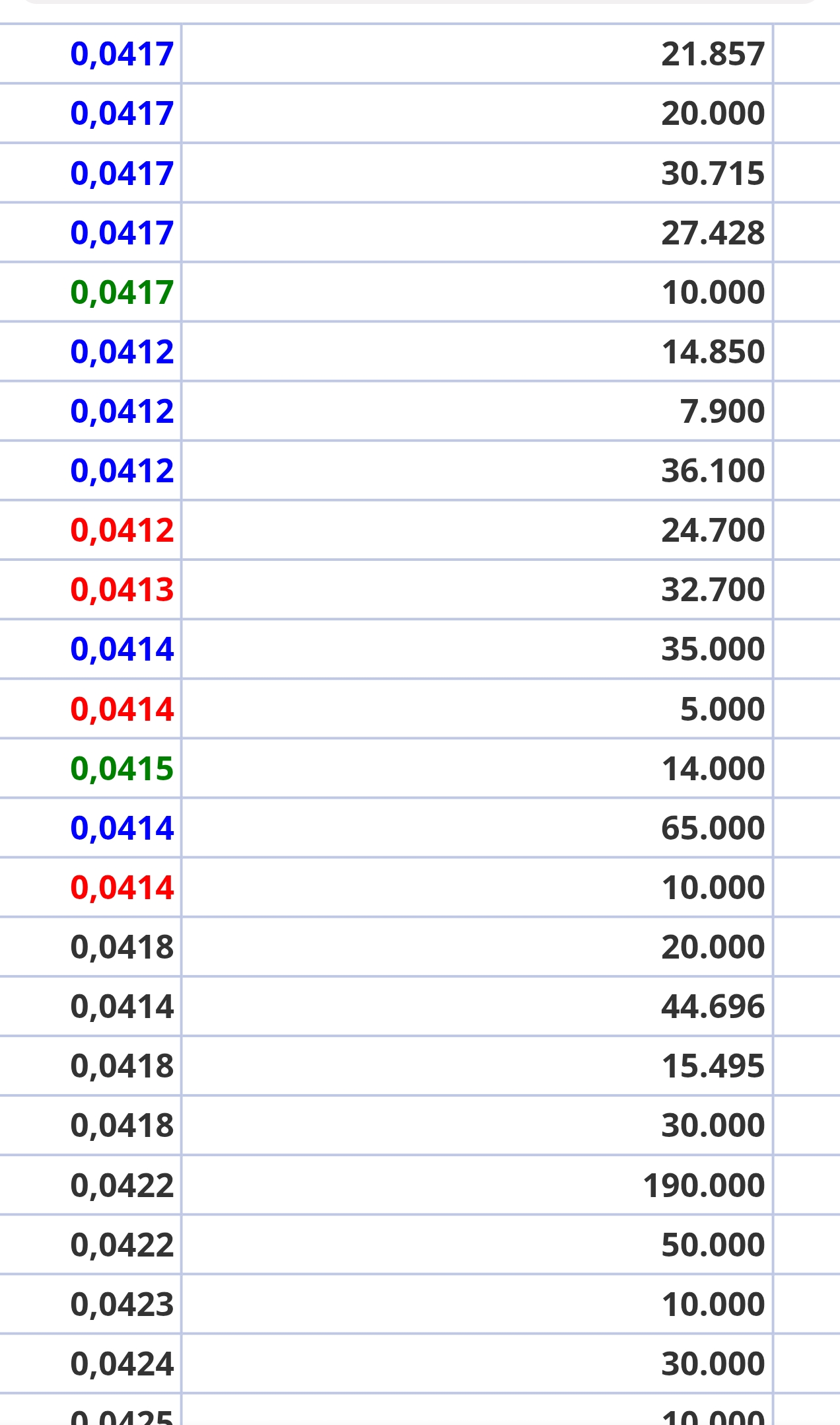The height and width of the screenshot is (1425, 840).
Task: Click the 27.428 volume cell
Action: 477,233
